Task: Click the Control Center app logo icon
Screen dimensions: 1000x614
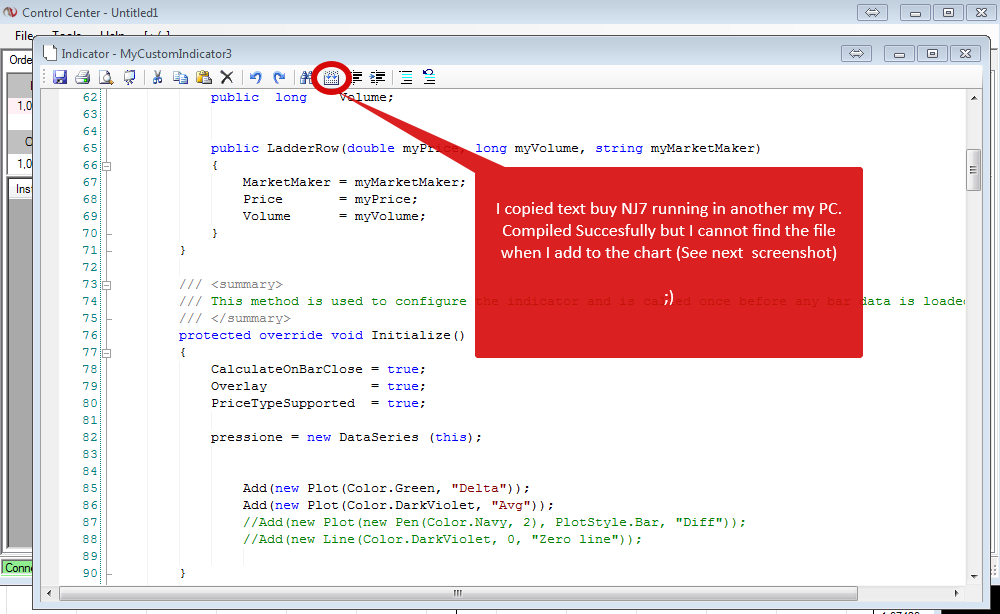Action: (x=10, y=12)
